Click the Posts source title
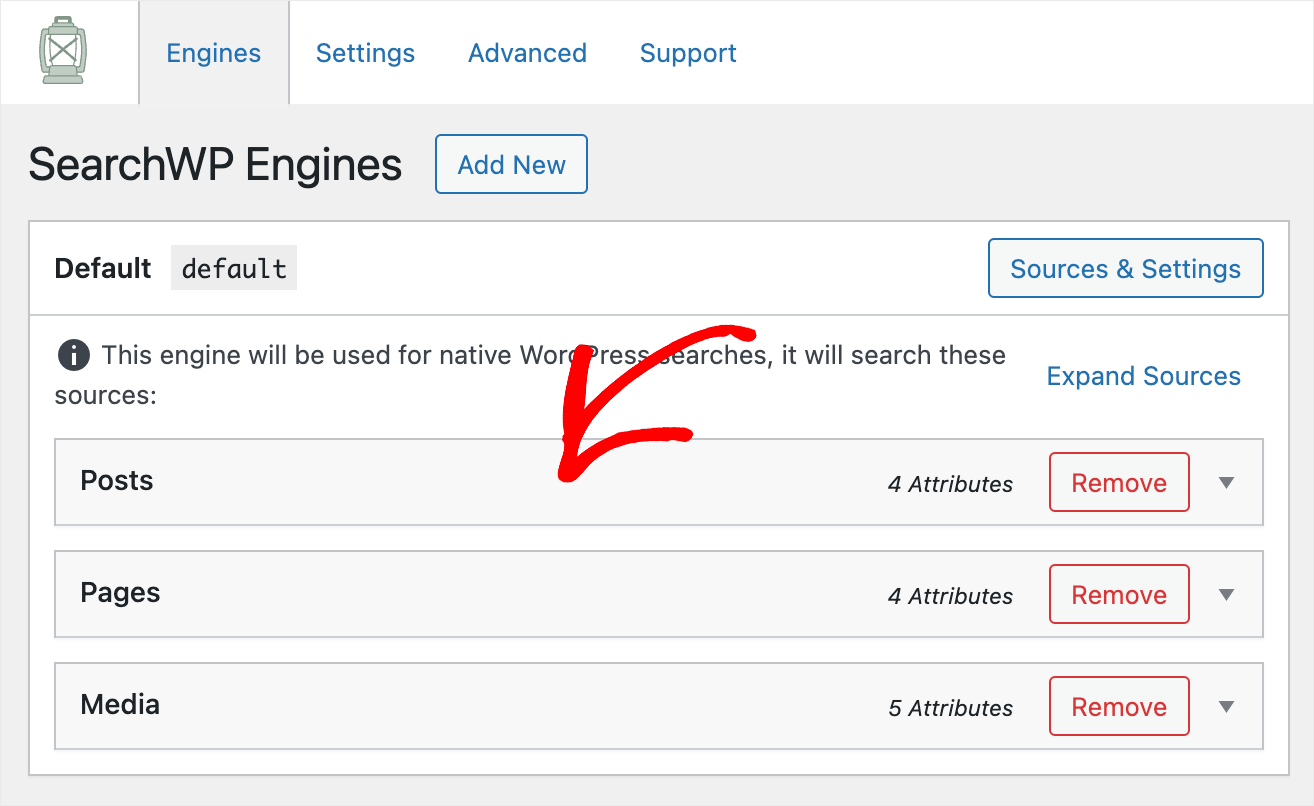Viewport: 1314px width, 806px height. tap(117, 481)
